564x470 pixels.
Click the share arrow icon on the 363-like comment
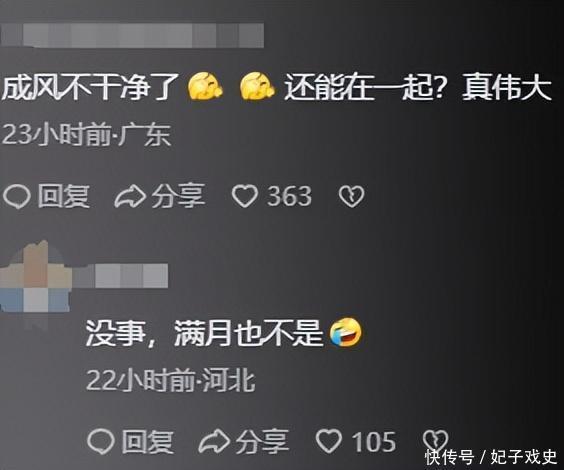point(130,197)
